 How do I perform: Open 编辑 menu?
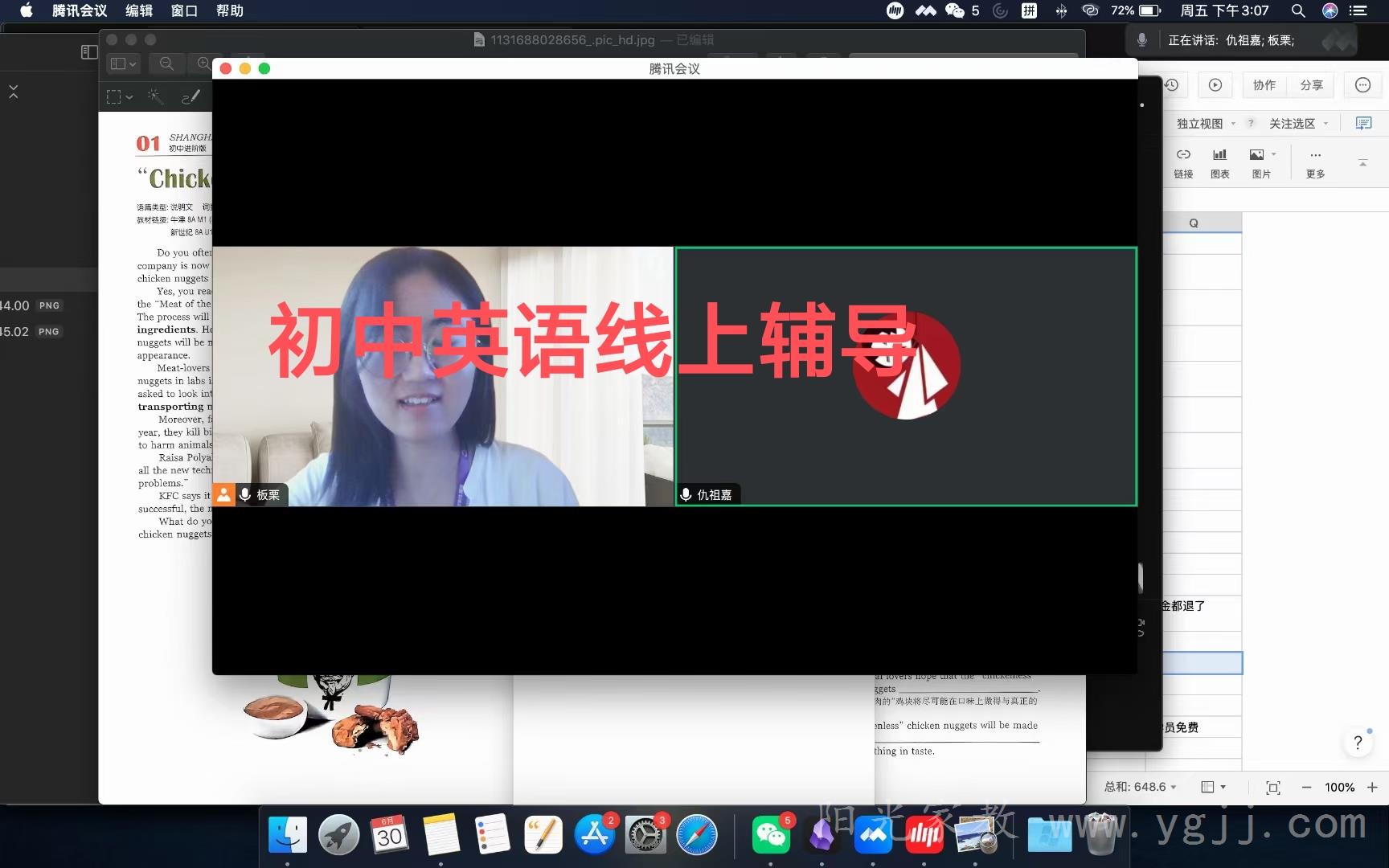coord(139,10)
